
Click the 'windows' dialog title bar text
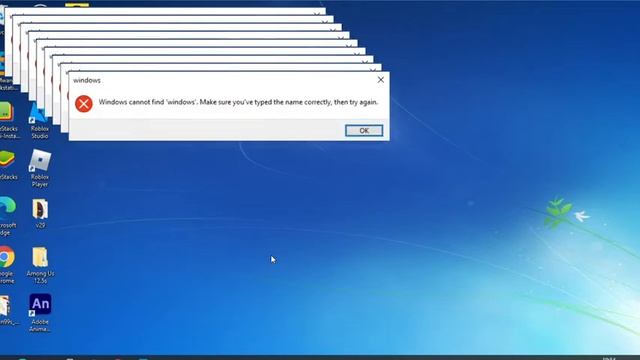87,80
